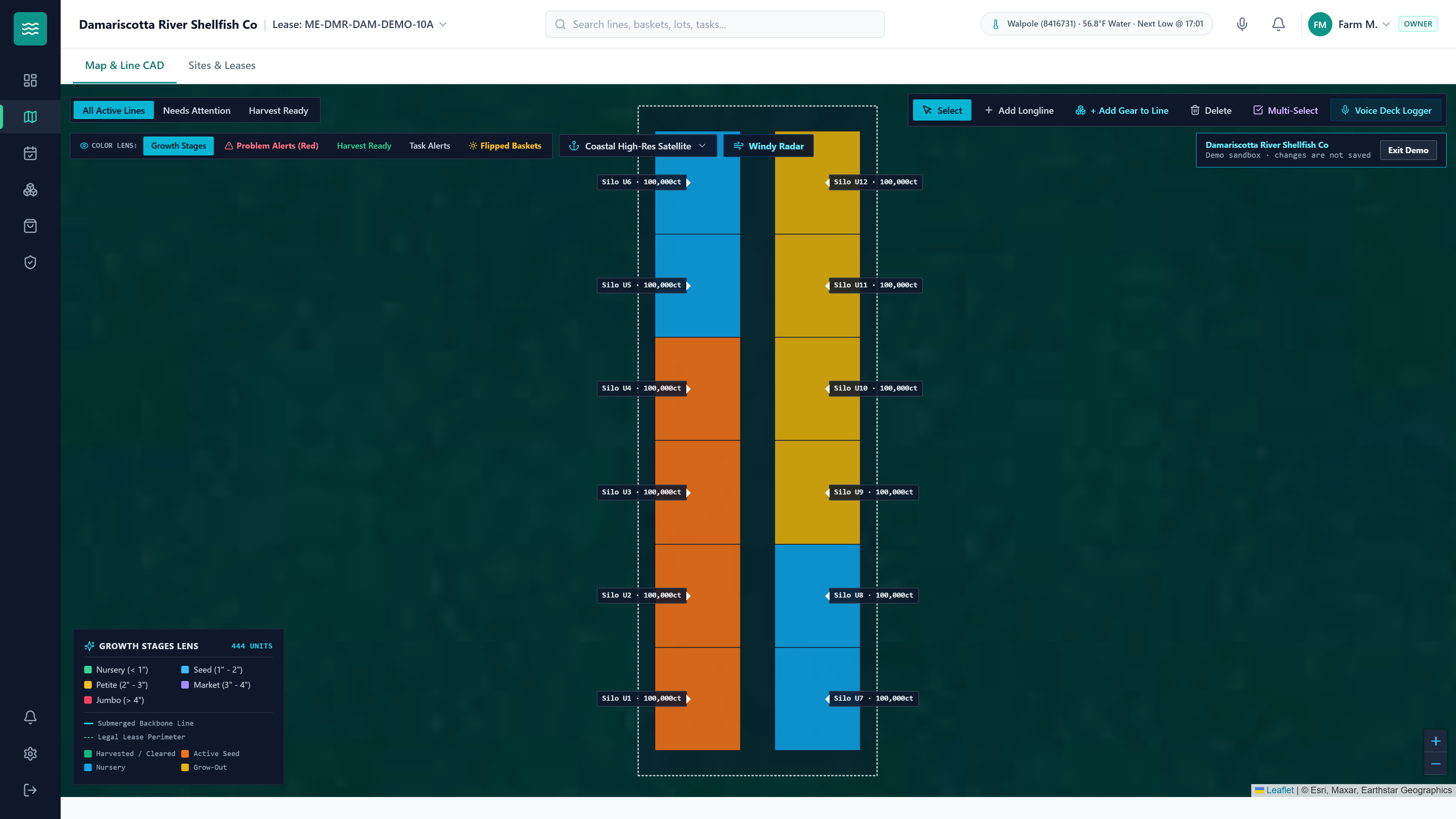The width and height of the screenshot is (1456, 819).
Task: Select Silo U7 label on map
Action: pos(873,698)
